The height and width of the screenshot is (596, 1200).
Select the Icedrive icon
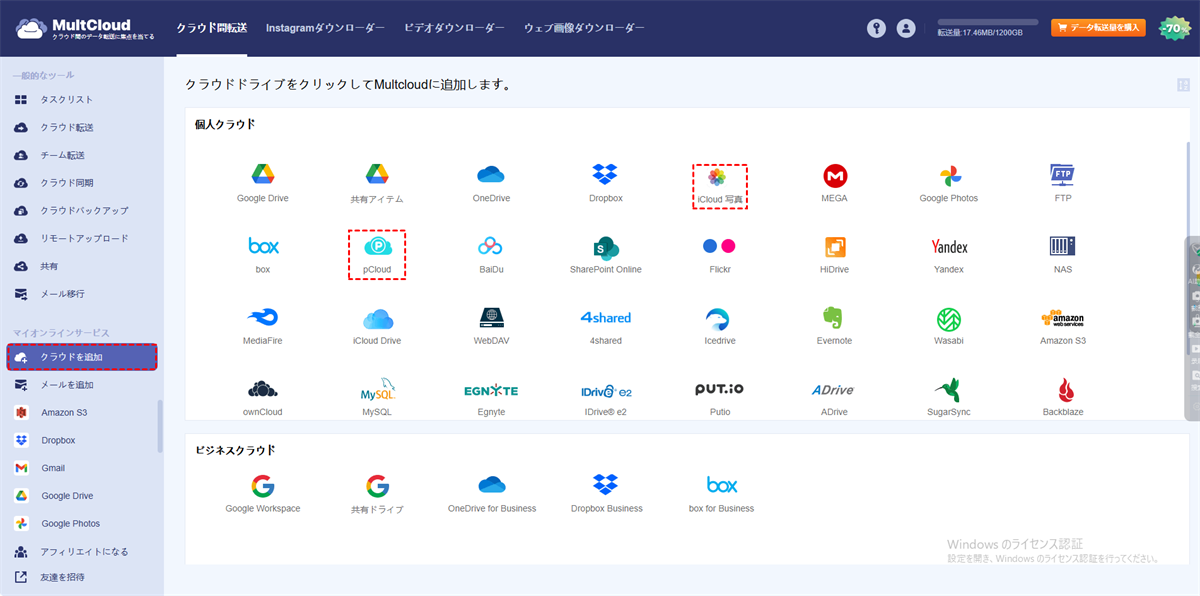(719, 318)
